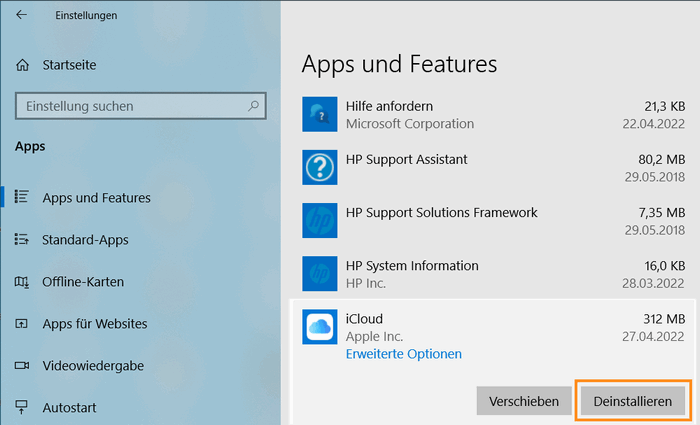700x425 pixels.
Task: Click the Startseite home icon
Action: (x=22, y=65)
